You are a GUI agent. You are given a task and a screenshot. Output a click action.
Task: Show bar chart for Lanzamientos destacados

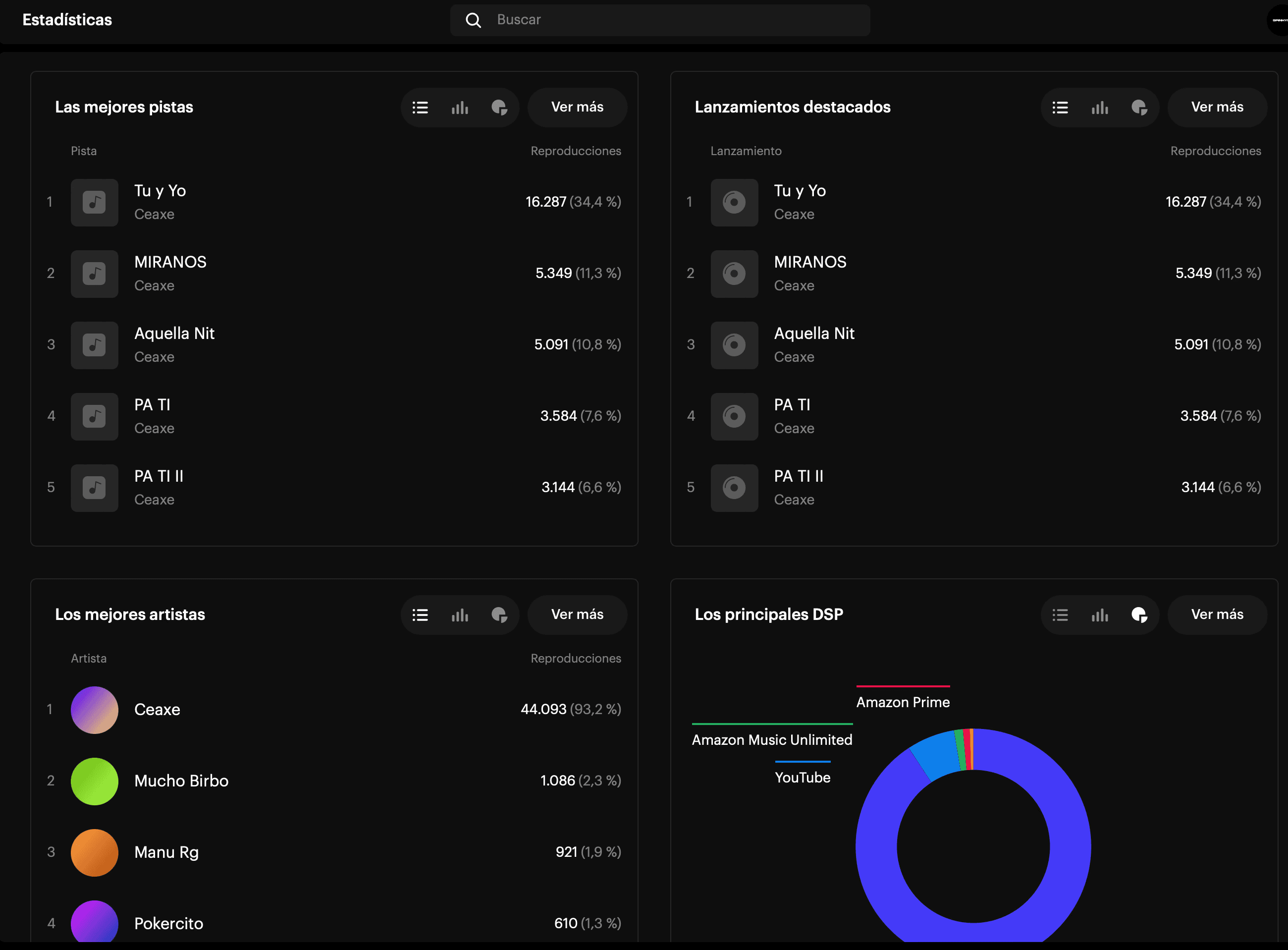coord(1099,108)
